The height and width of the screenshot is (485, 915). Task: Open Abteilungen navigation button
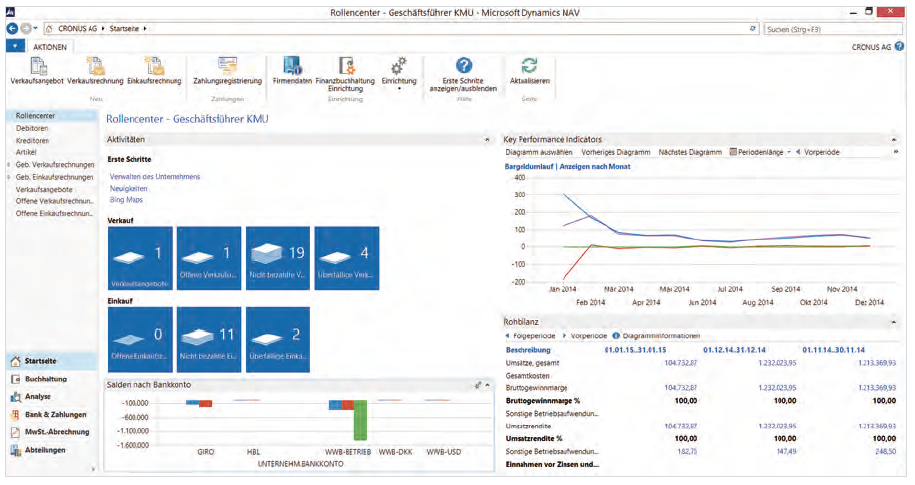tap(52, 450)
